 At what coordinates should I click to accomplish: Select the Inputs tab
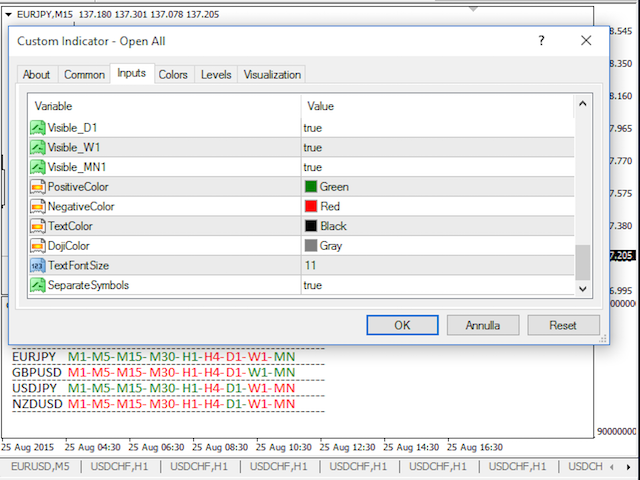[x=131, y=73]
